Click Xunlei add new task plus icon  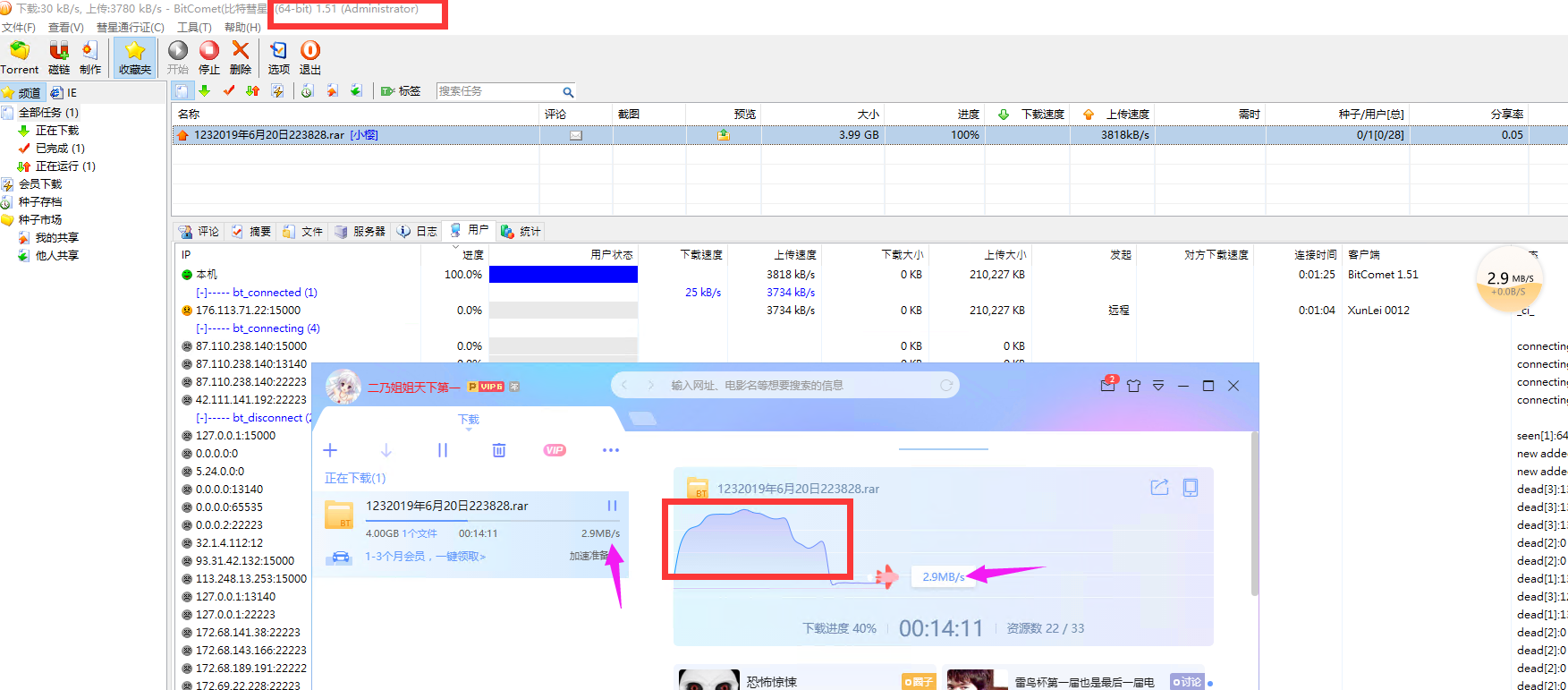point(330,450)
